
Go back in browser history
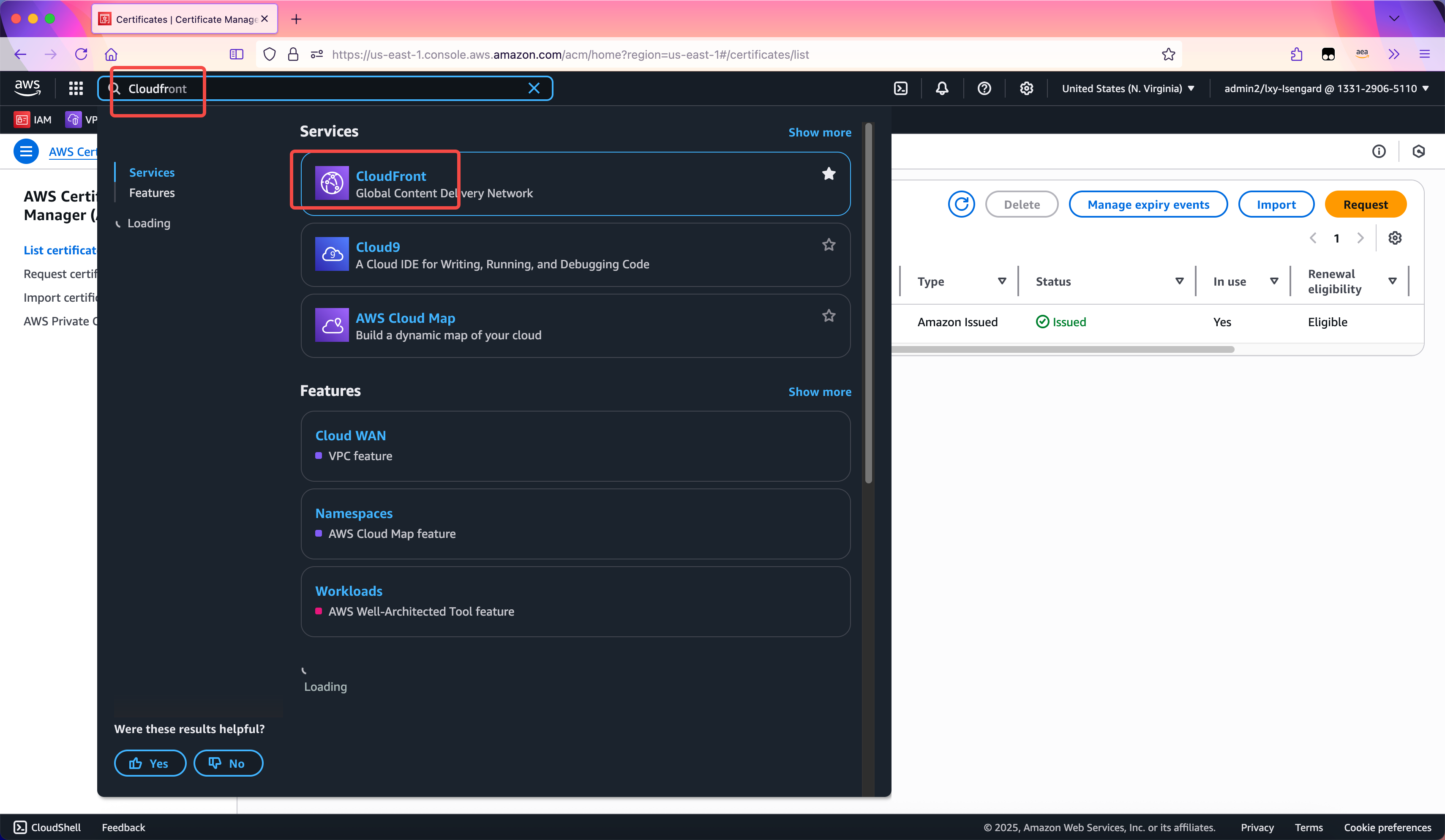(x=21, y=55)
